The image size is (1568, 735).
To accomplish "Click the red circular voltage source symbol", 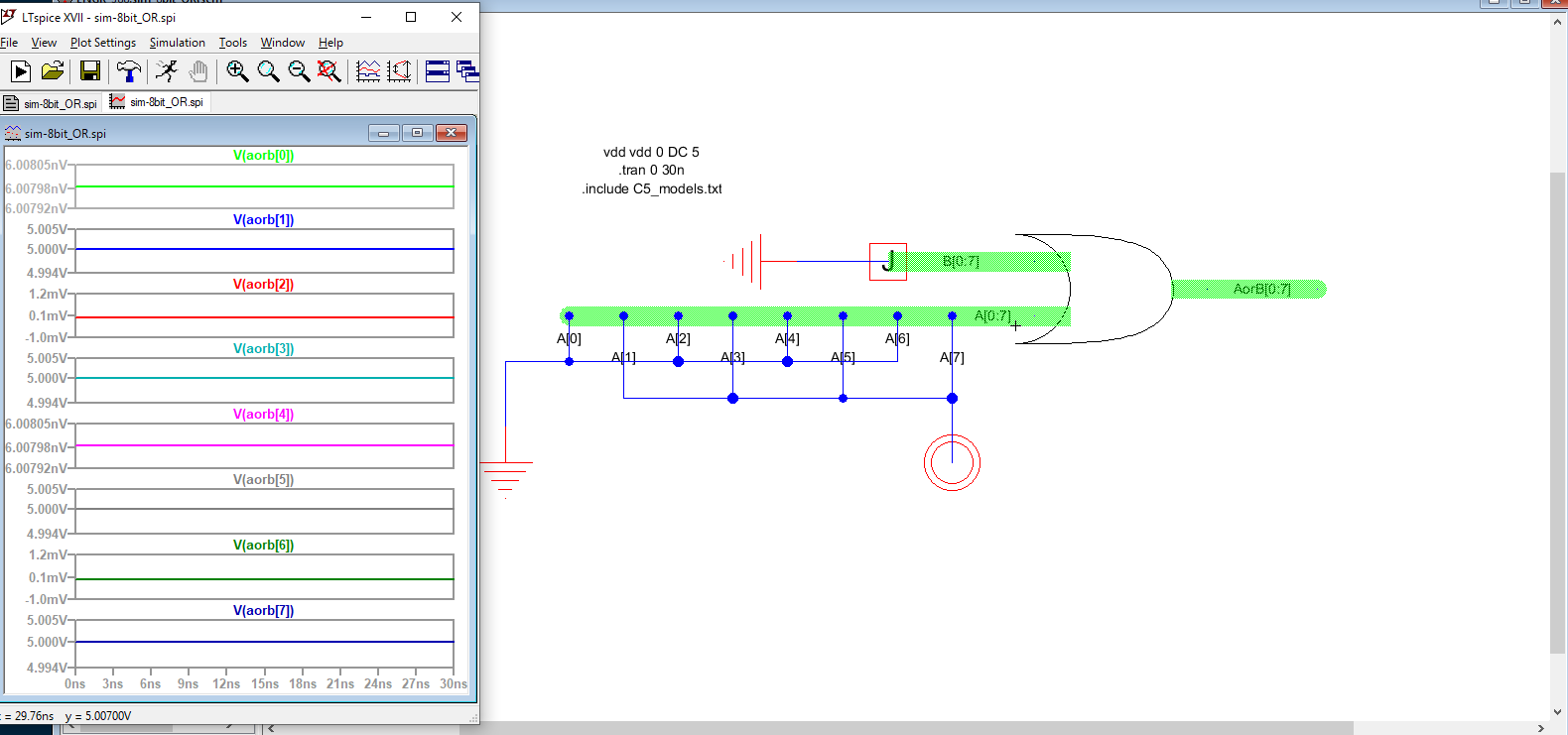I will [x=952, y=462].
